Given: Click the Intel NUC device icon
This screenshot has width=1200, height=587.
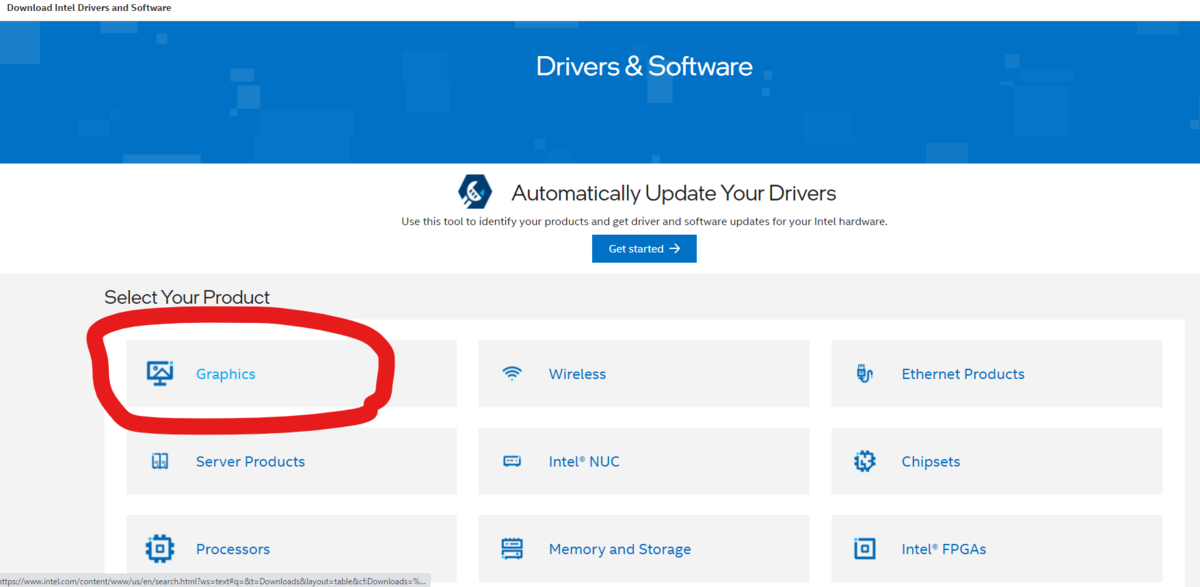Looking at the screenshot, I should [512, 462].
